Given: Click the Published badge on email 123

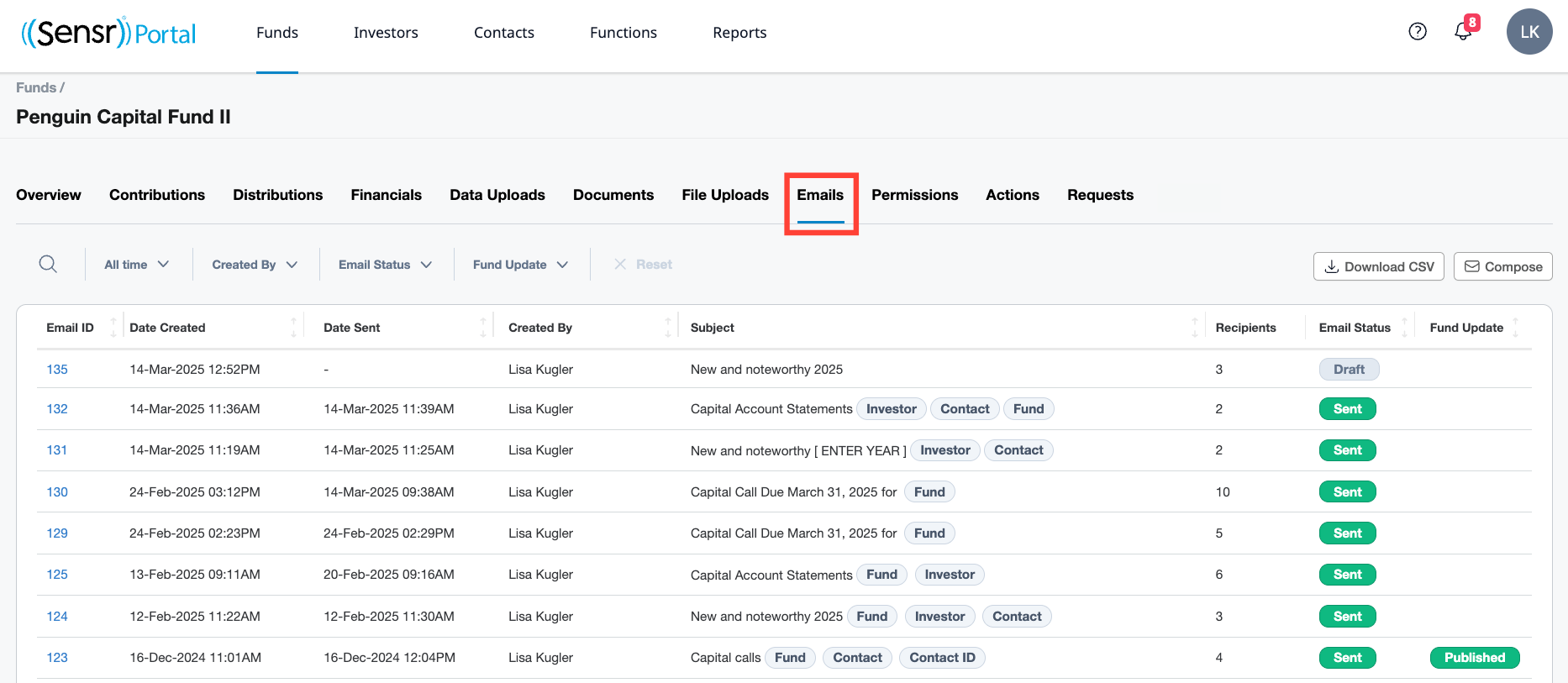Looking at the screenshot, I should coord(1475,658).
